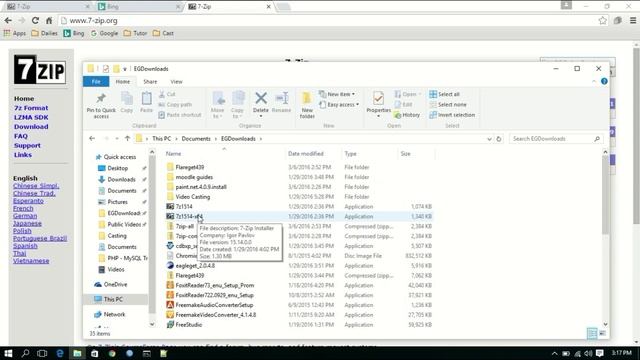The height and width of the screenshot is (360, 640).
Task: Select the Home ribbon tab
Action: pos(122,82)
